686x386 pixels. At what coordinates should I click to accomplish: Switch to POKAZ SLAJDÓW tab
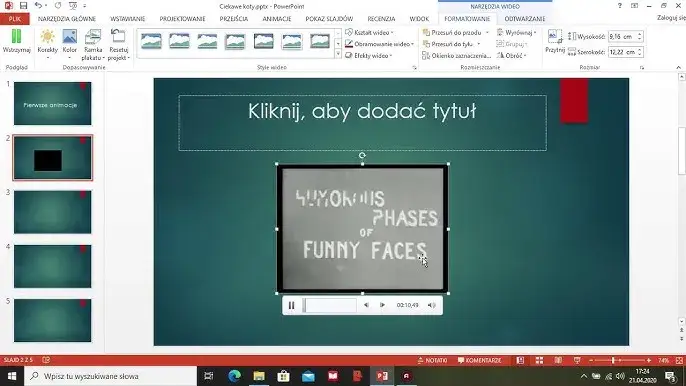[x=329, y=19]
